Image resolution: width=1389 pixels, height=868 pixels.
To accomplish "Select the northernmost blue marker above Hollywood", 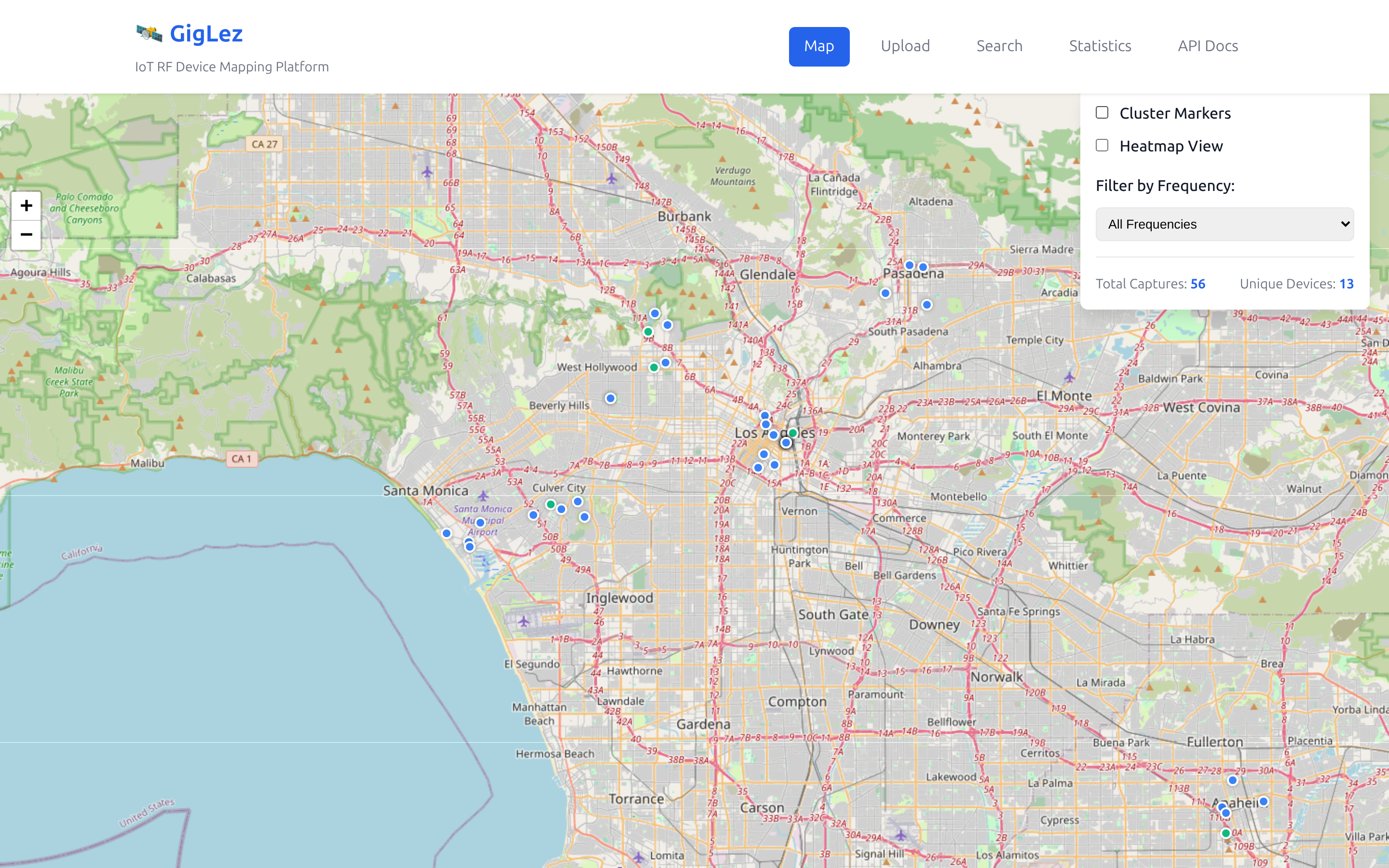I will (655, 313).
